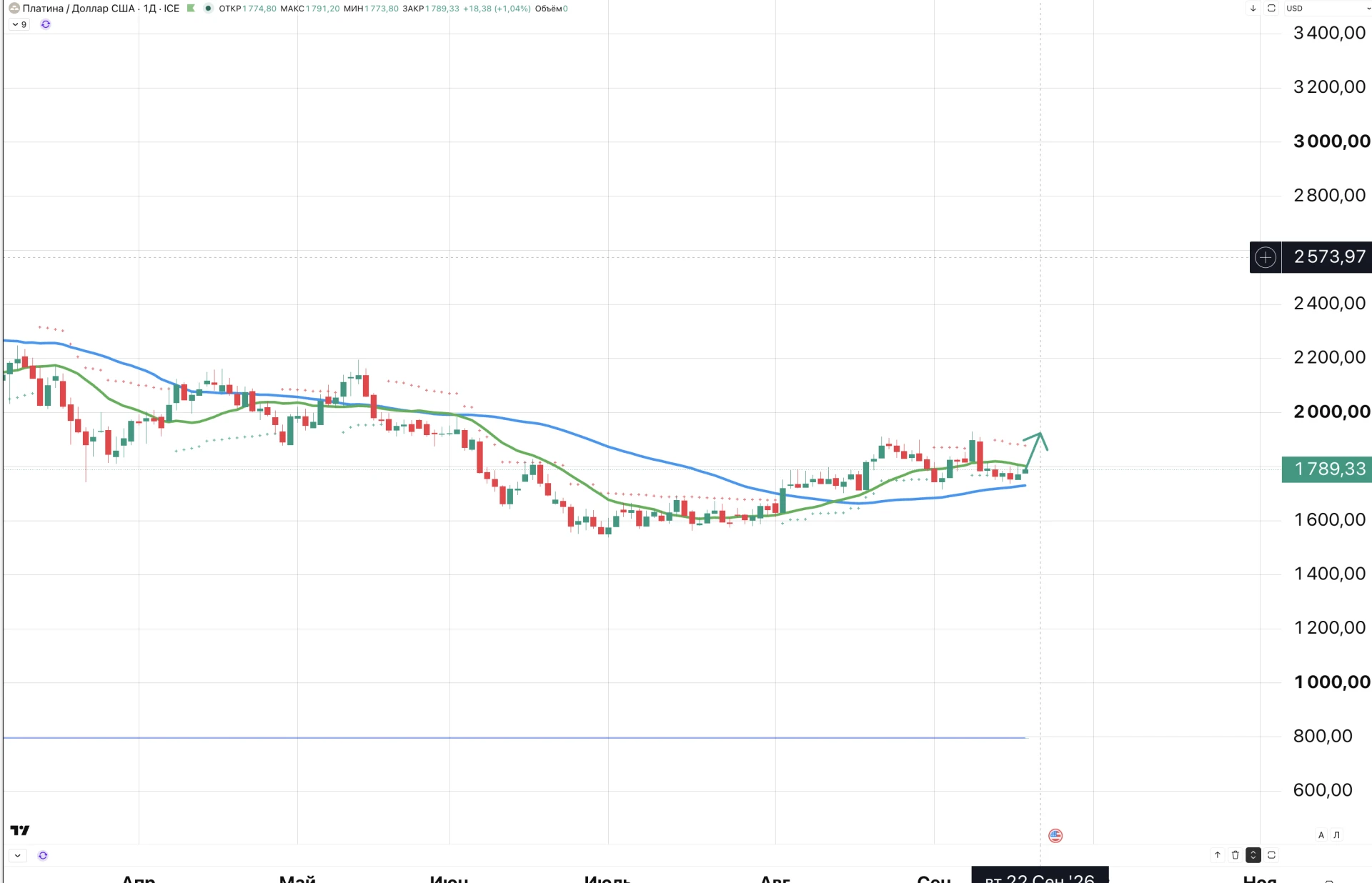This screenshot has width=1372, height=883.
Task: Open symbol title Платина / Доллар США
Action: point(79,9)
